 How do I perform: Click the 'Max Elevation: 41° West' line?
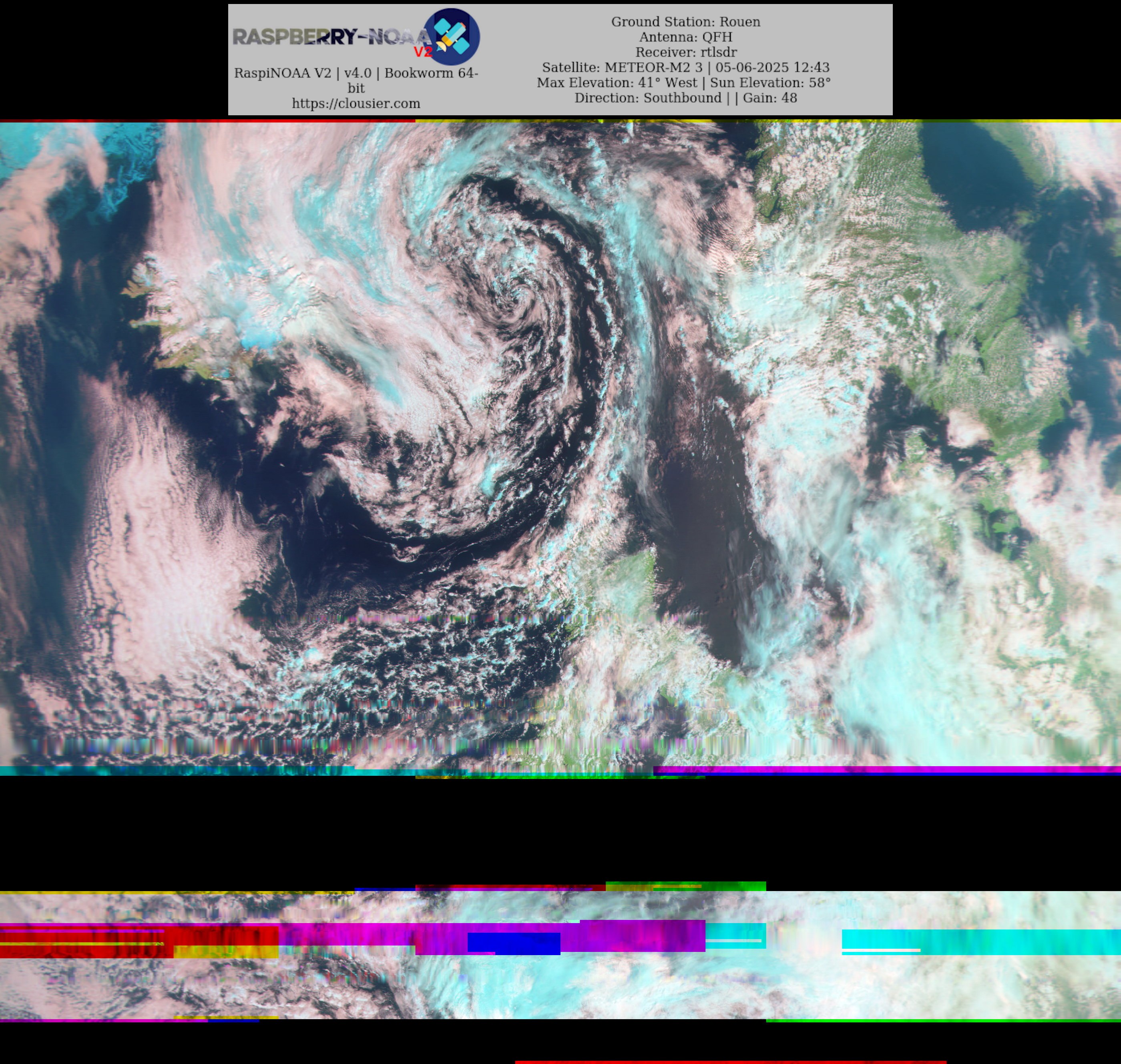click(x=683, y=83)
